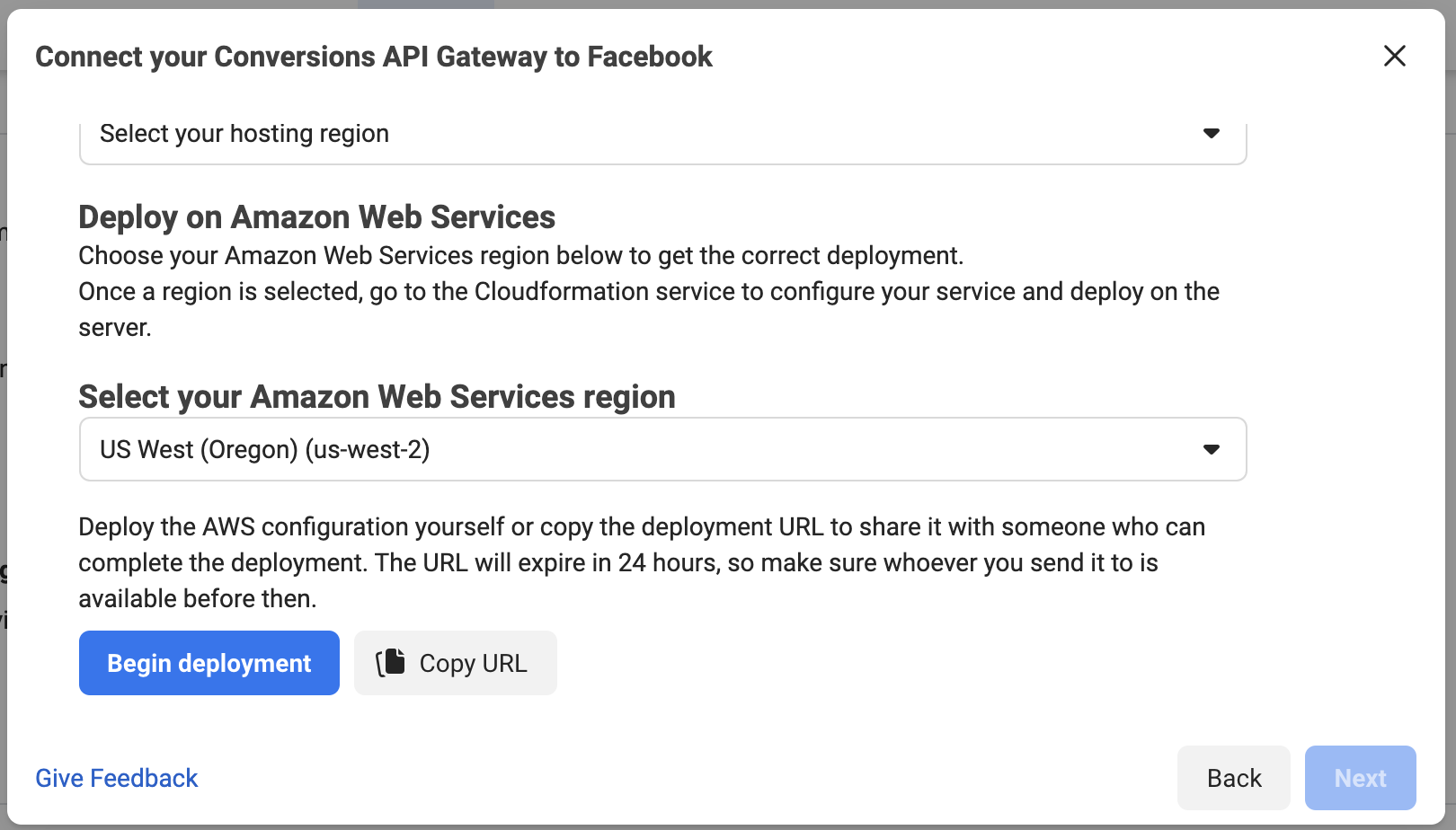The image size is (1456, 830).
Task: Click the caret arrow in hosting region field
Action: (x=1211, y=133)
